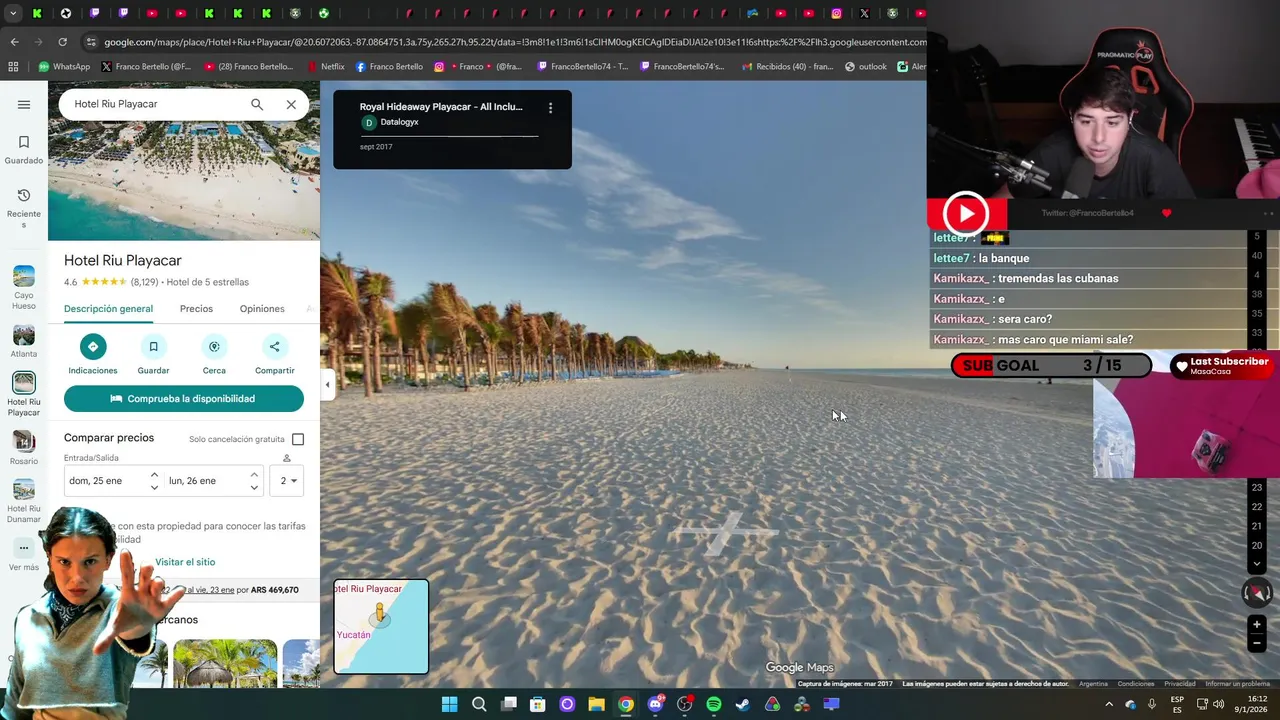Decrease check-out date with down arrow

pos(254,487)
